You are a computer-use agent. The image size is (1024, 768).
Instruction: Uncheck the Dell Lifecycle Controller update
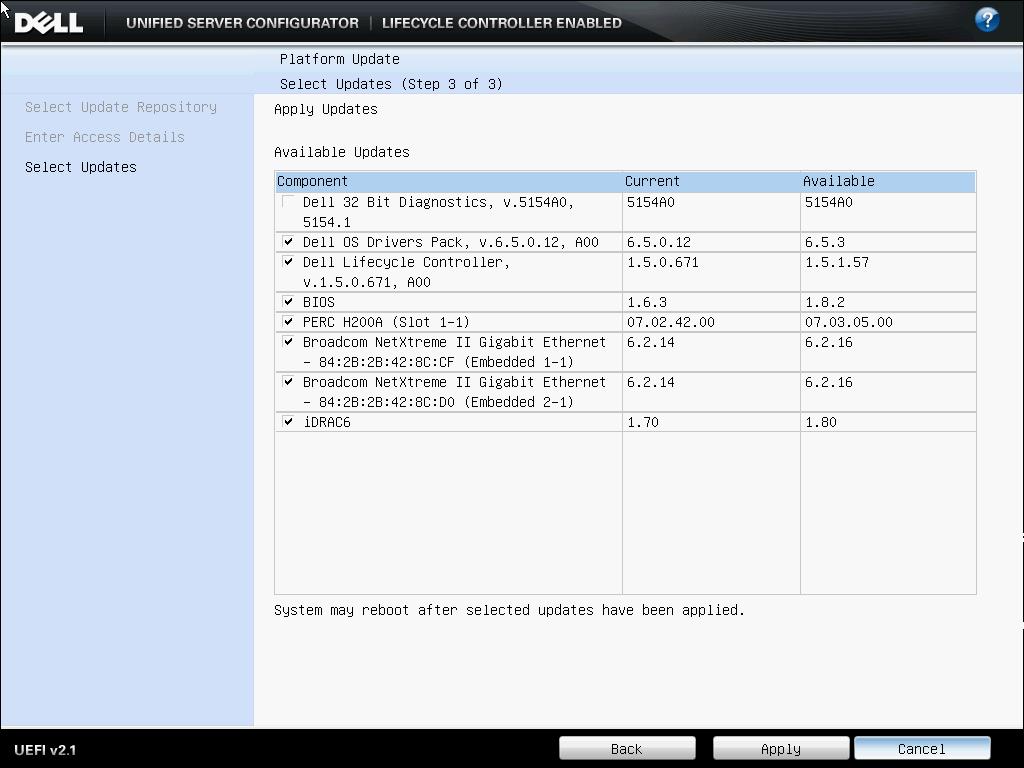[x=288, y=262]
